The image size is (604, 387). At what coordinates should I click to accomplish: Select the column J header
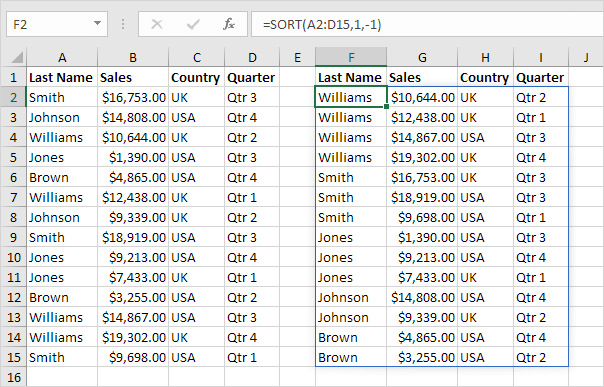pos(586,57)
